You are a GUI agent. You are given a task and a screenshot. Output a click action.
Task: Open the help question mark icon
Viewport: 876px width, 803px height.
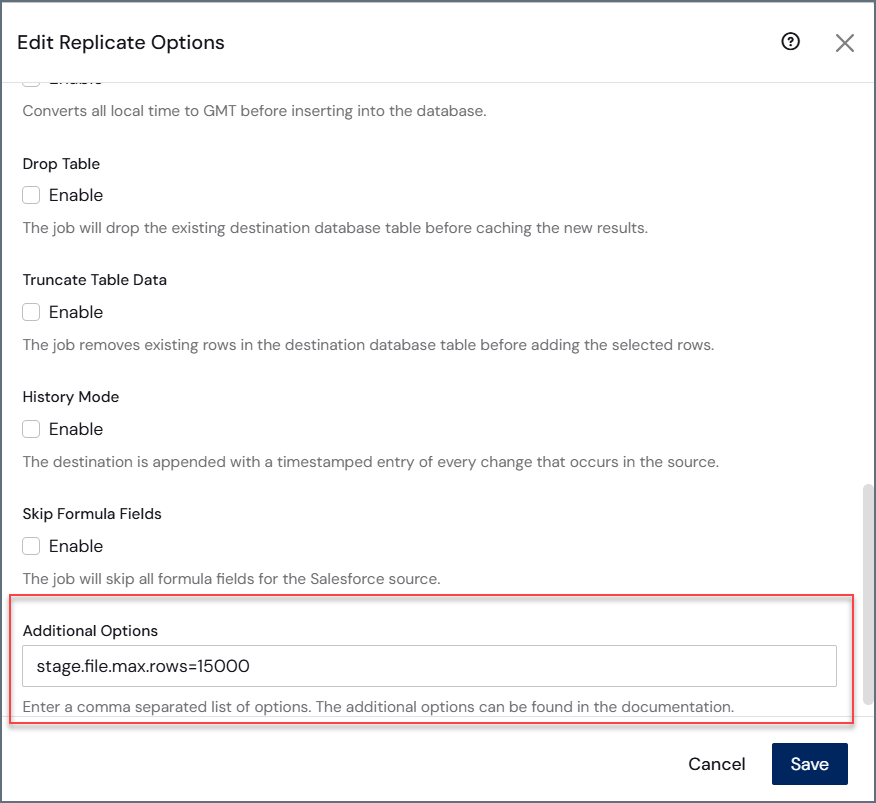tap(791, 41)
